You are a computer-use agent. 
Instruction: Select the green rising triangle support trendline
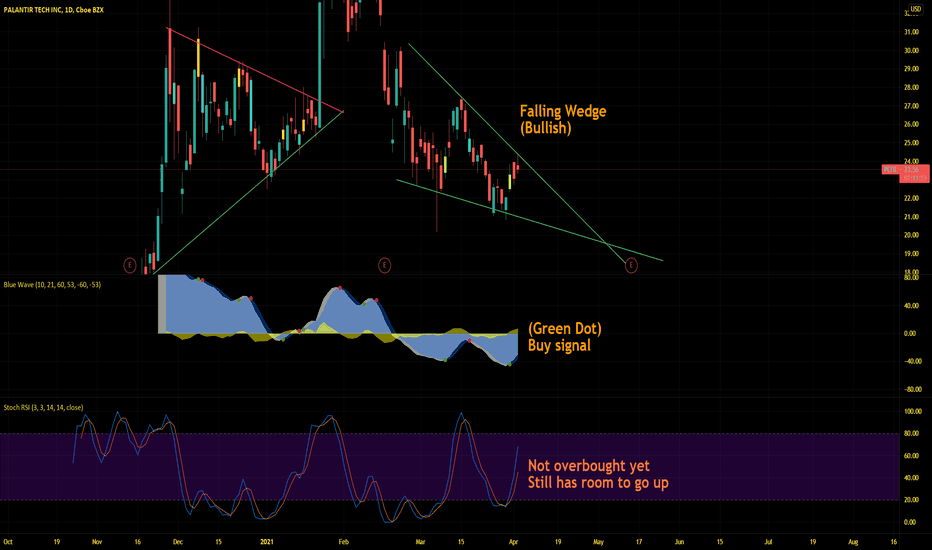tap(248, 193)
